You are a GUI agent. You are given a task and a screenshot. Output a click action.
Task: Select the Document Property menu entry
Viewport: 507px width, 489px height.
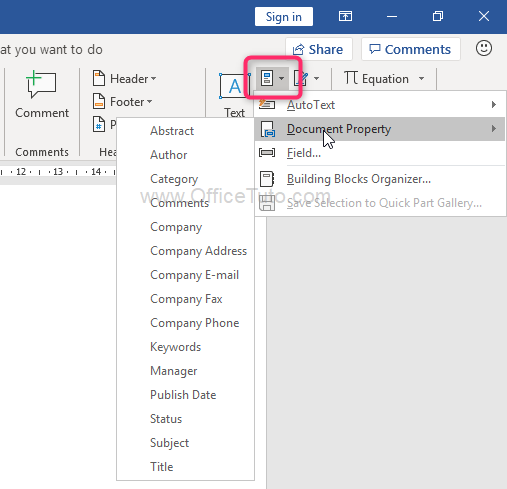point(380,129)
